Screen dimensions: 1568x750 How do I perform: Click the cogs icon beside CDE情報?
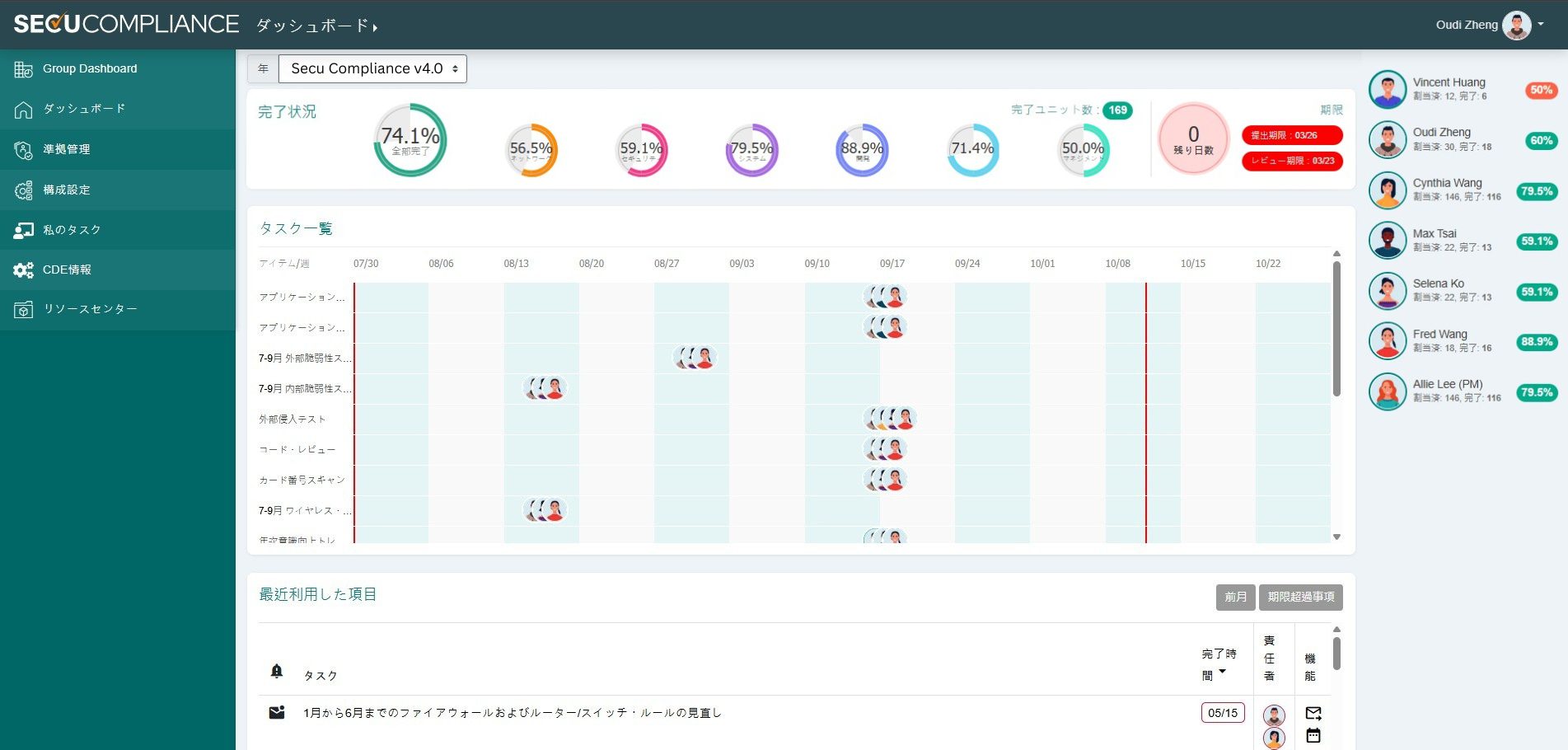click(x=23, y=270)
